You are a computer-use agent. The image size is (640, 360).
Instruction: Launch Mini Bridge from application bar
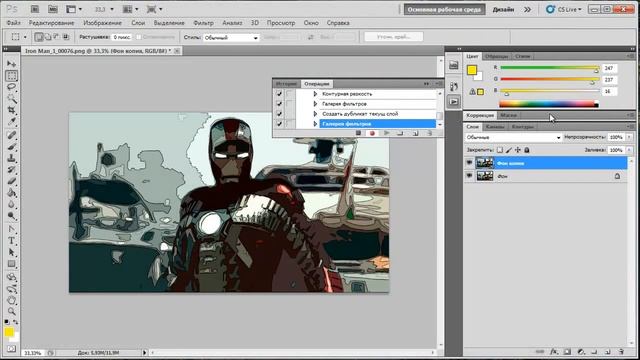point(53,9)
